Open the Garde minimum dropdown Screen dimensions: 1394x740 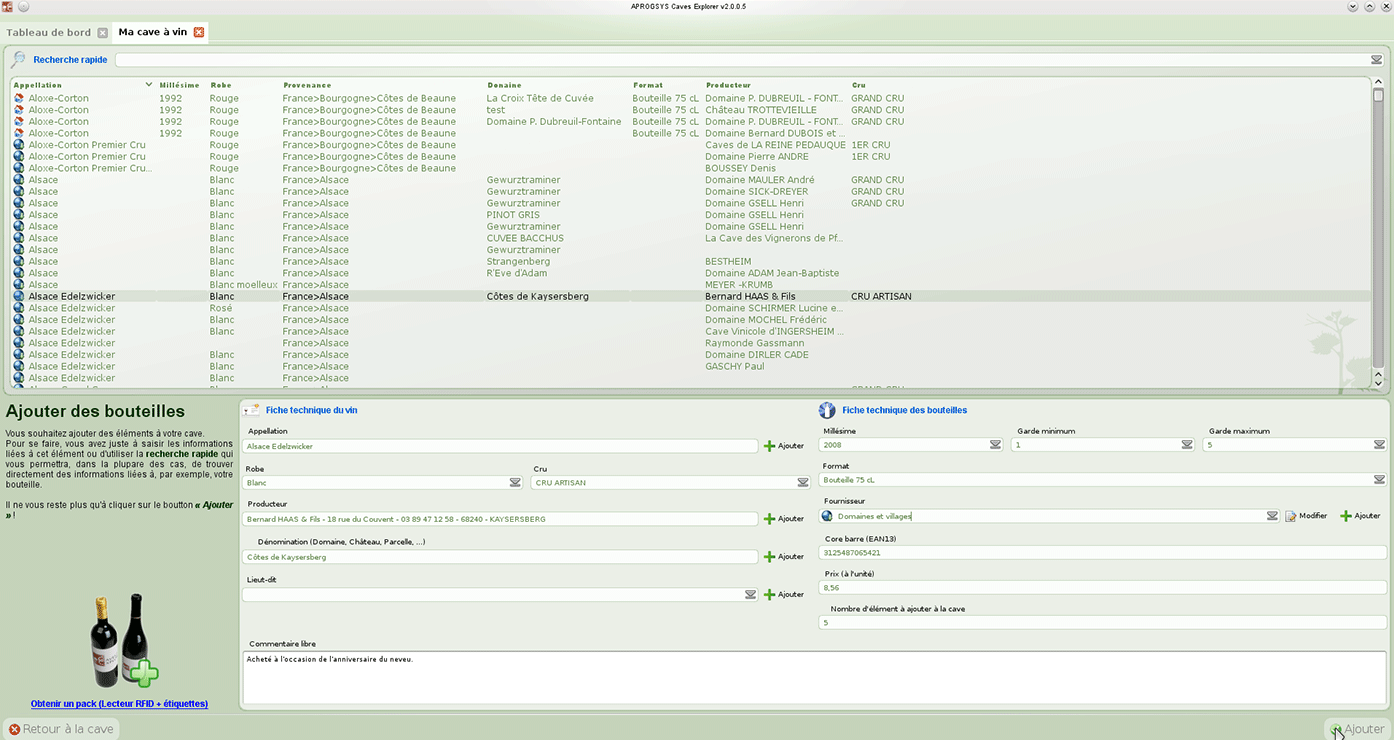1187,445
